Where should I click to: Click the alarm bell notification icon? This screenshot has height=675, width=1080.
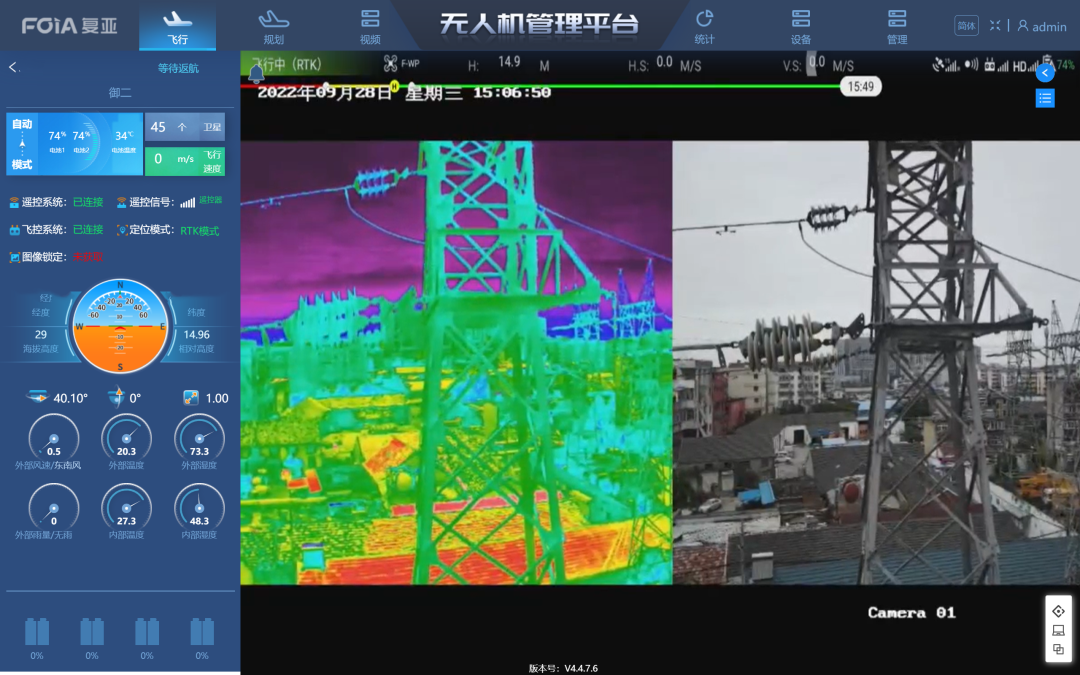(x=256, y=73)
